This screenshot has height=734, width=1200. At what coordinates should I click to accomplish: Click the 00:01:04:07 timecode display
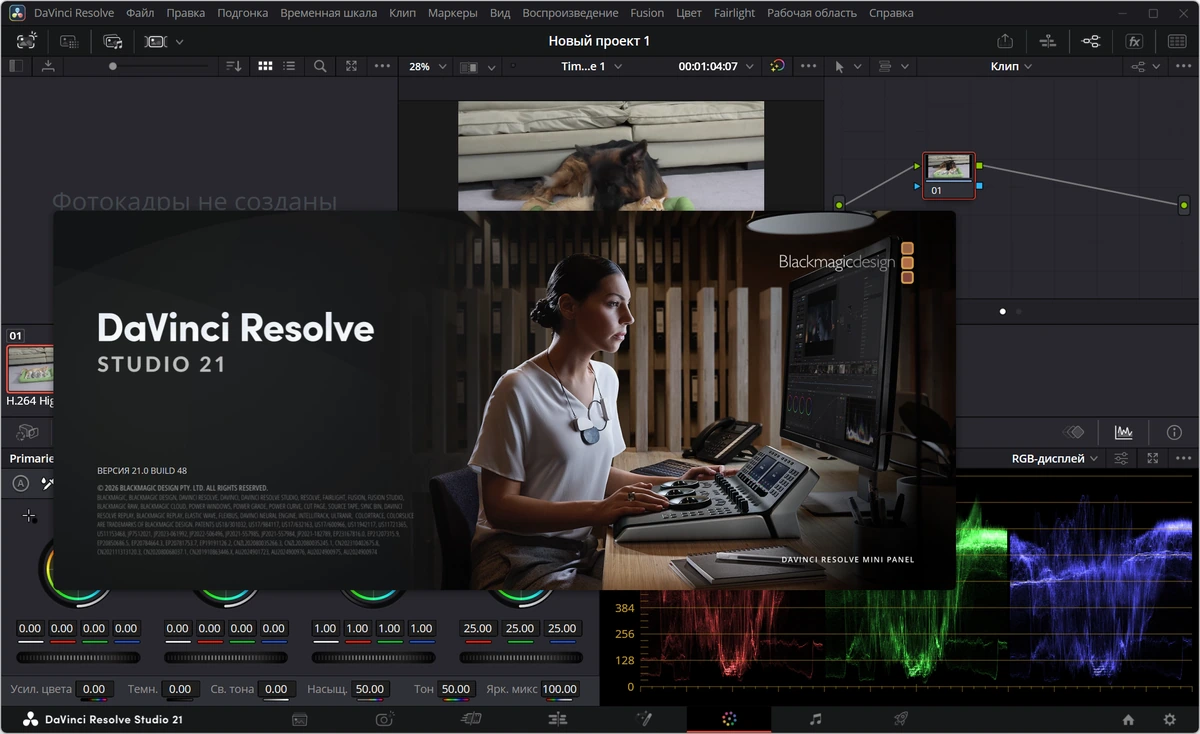point(708,66)
